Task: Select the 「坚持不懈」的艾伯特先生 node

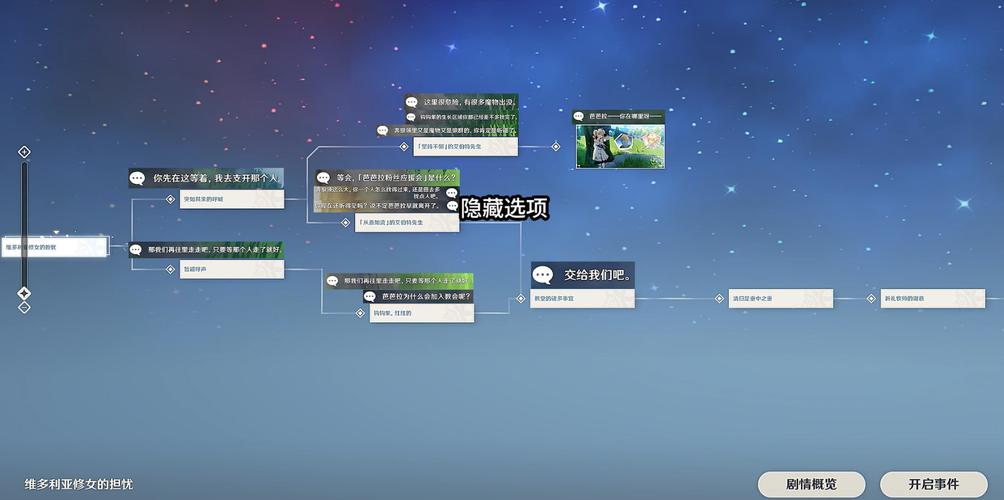Action: [x=465, y=146]
